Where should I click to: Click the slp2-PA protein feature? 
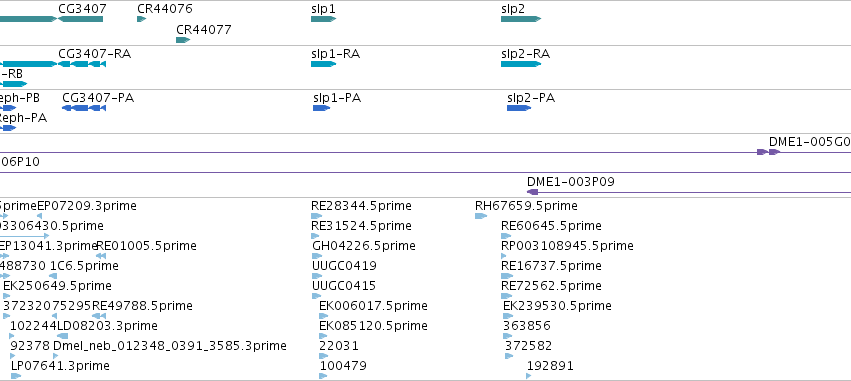(519, 108)
